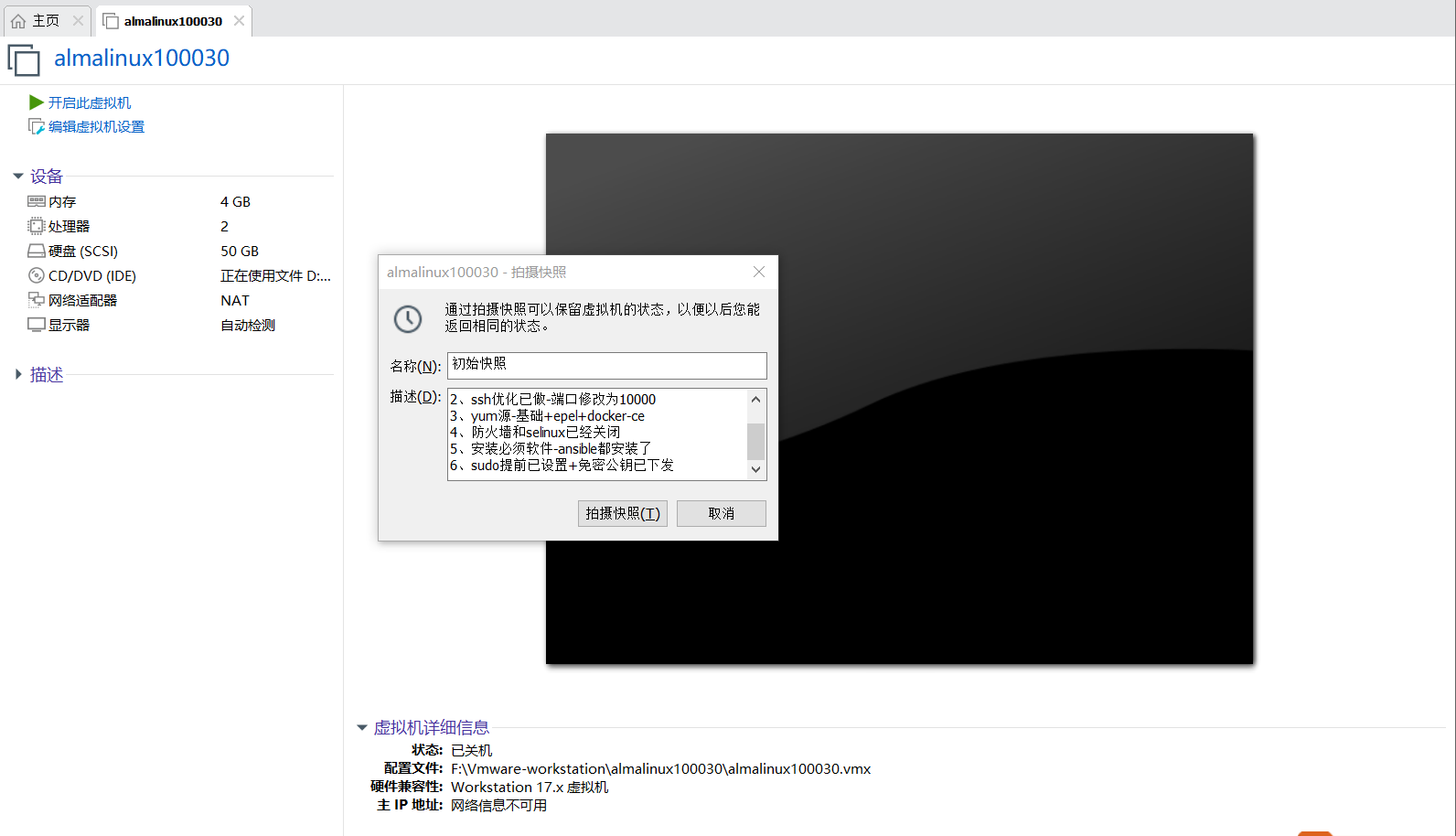The height and width of the screenshot is (836, 1456).
Task: Click the 4 GB memory value
Action: pos(235,202)
